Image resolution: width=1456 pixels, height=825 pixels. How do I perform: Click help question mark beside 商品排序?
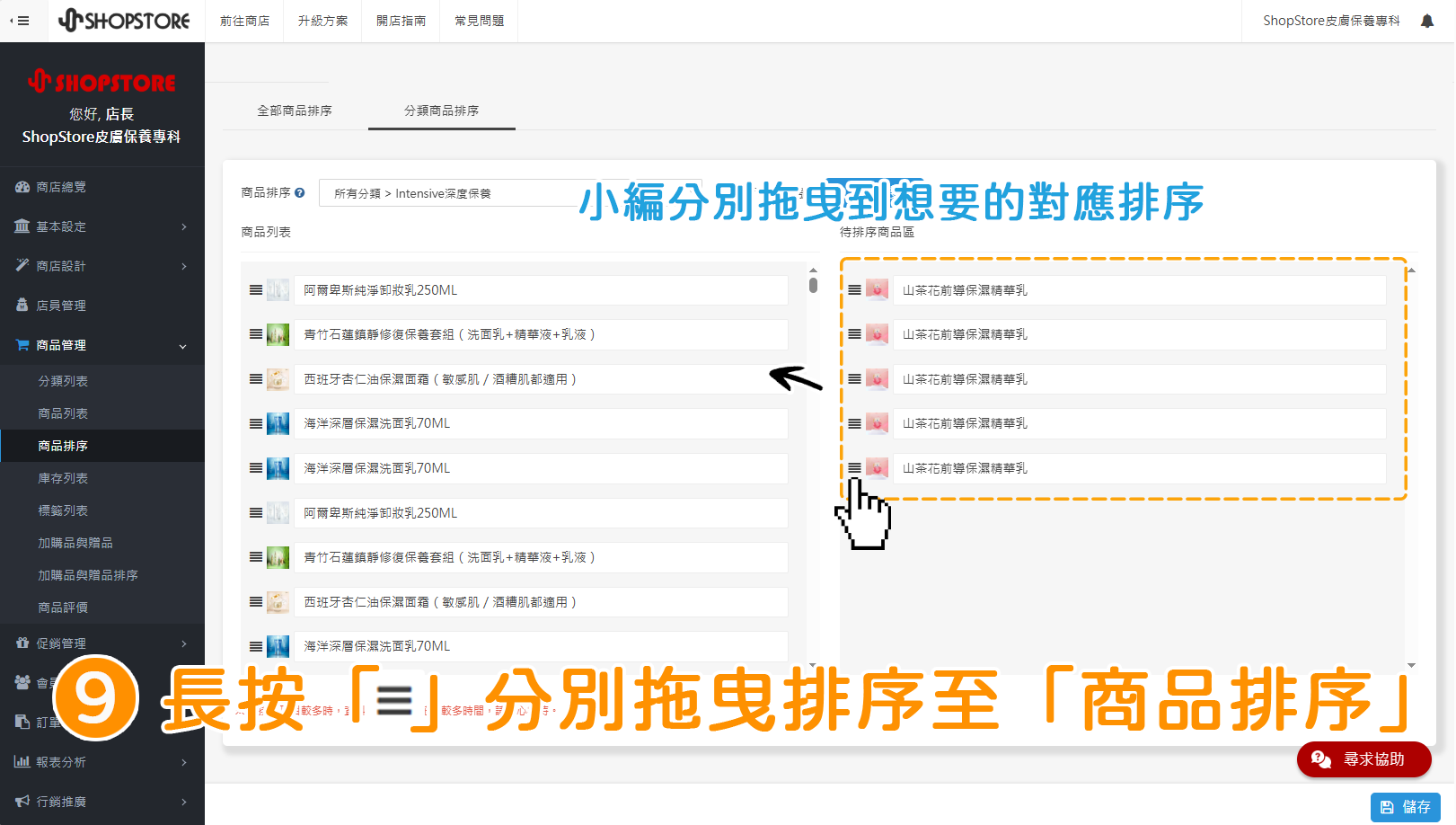click(x=300, y=192)
